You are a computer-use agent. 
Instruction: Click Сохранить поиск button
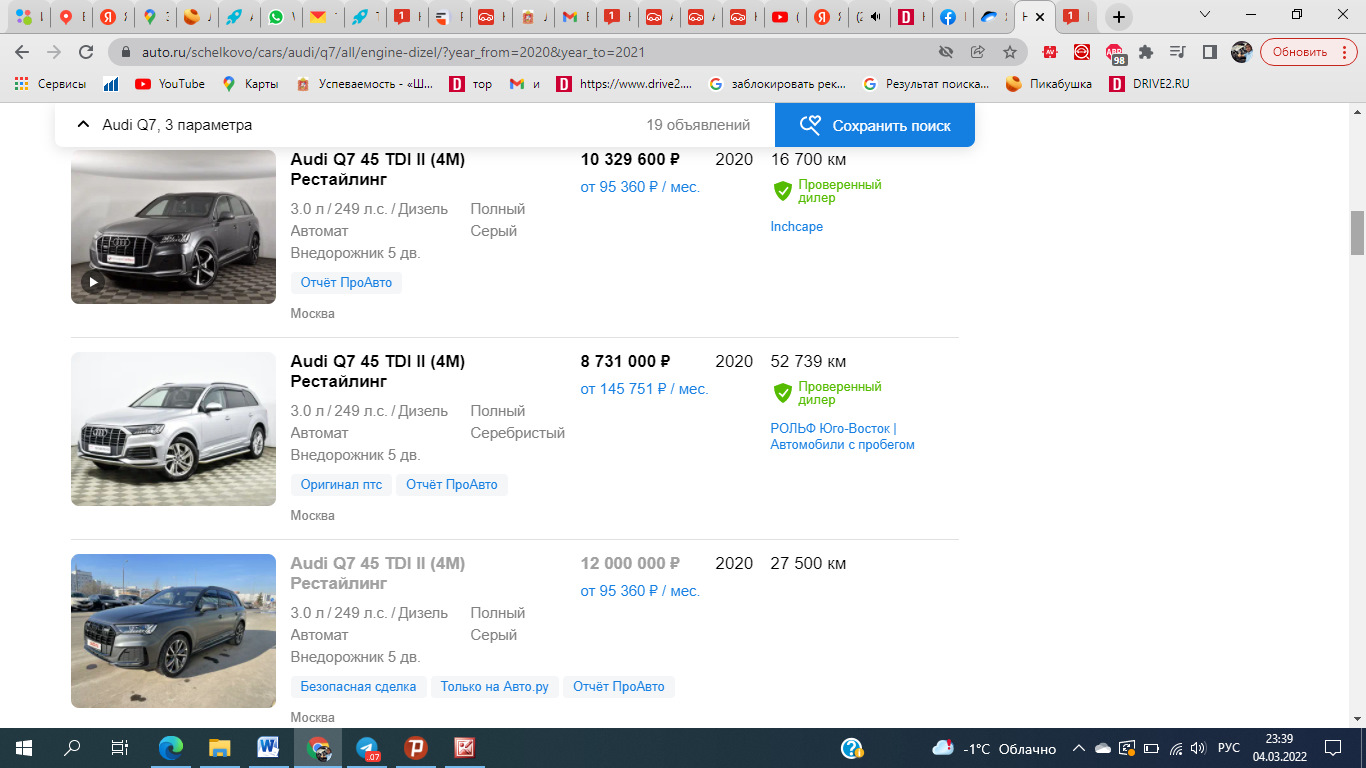[x=875, y=125]
